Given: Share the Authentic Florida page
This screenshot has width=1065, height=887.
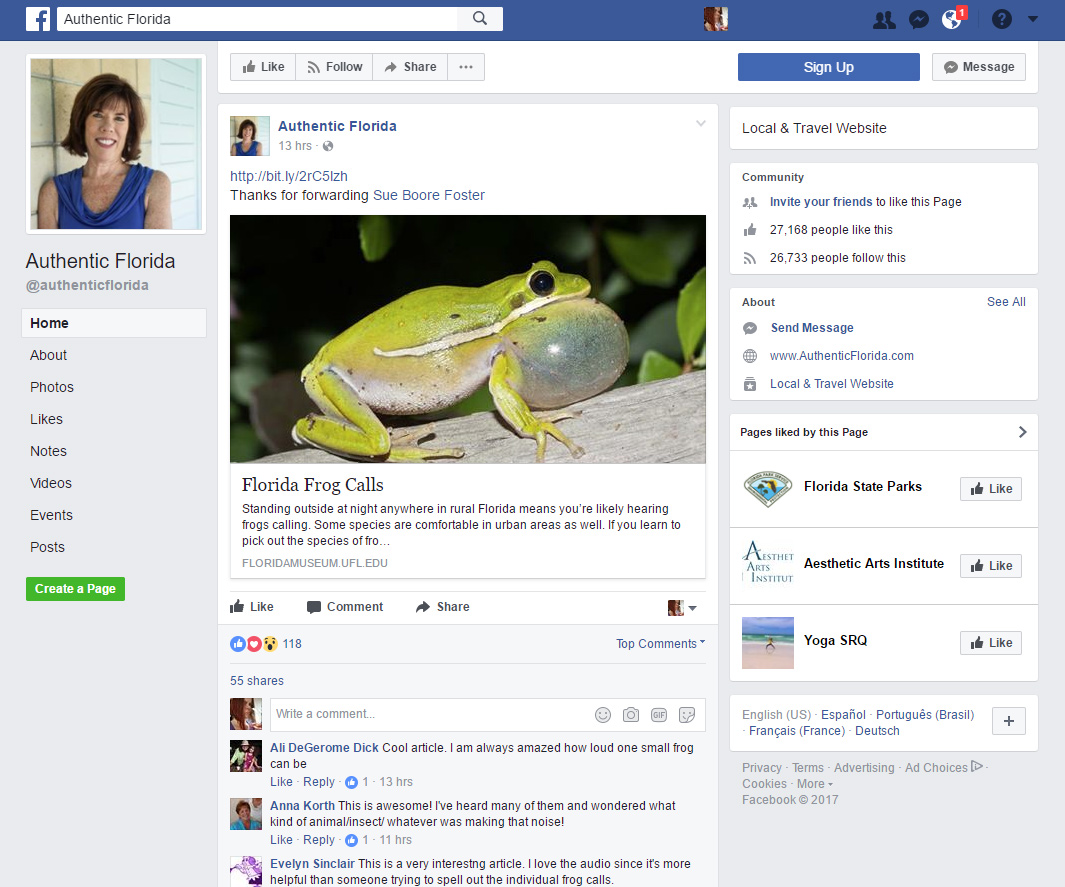Looking at the screenshot, I should 410,67.
